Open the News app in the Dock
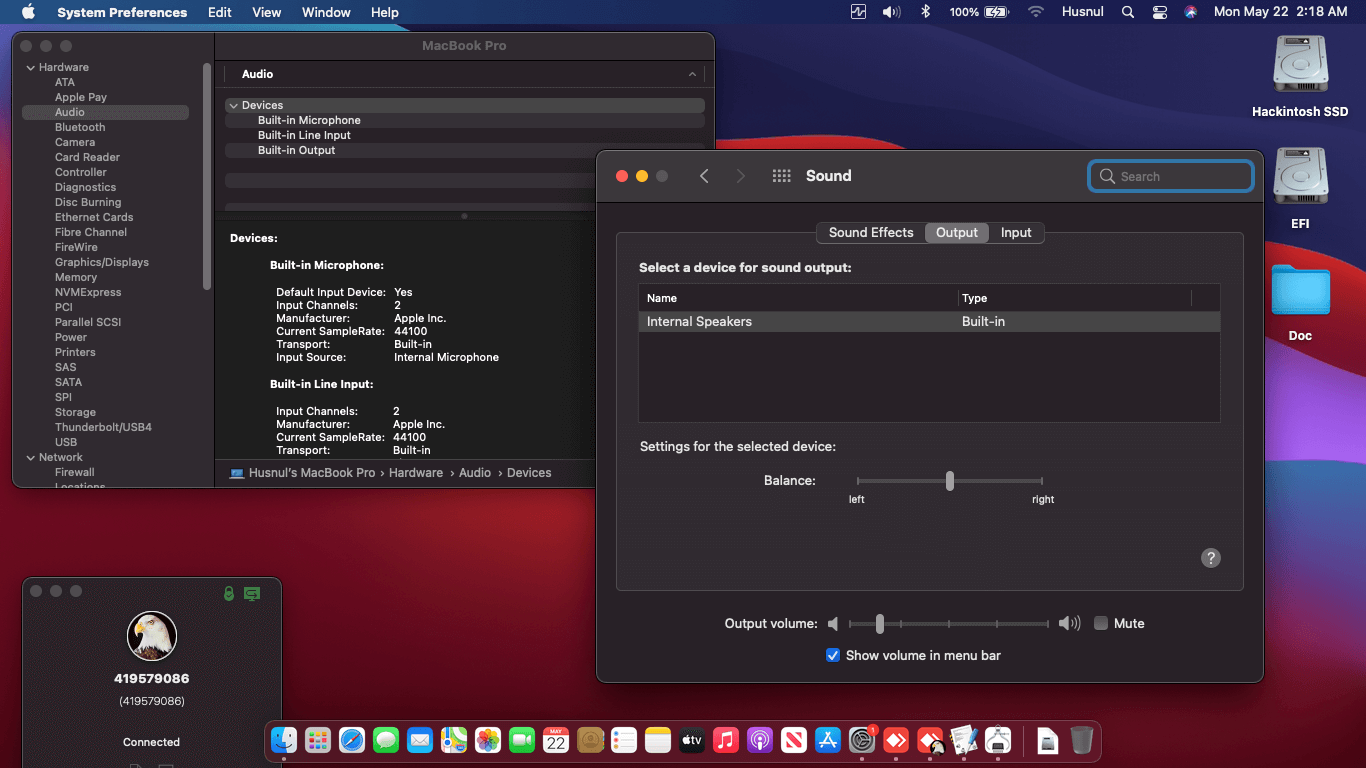 point(794,740)
